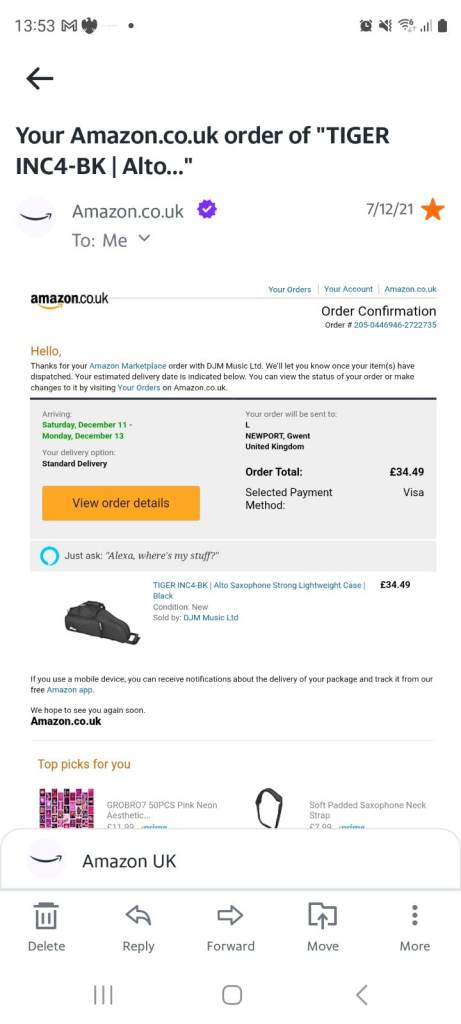Tap the purple verified sender badge
The height and width of the screenshot is (1024, 461).
tap(208, 210)
